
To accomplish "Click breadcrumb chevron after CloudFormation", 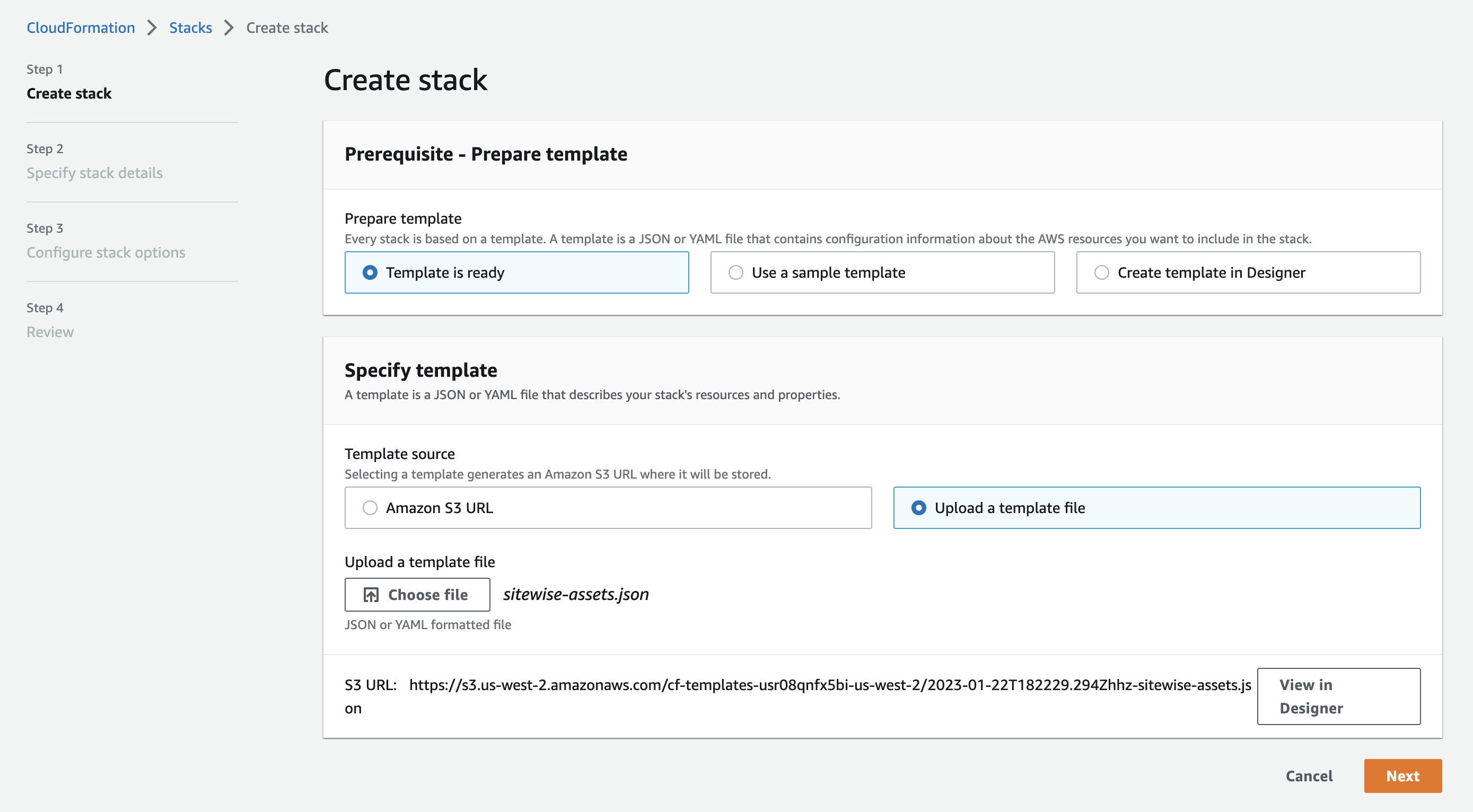I will tap(152, 28).
